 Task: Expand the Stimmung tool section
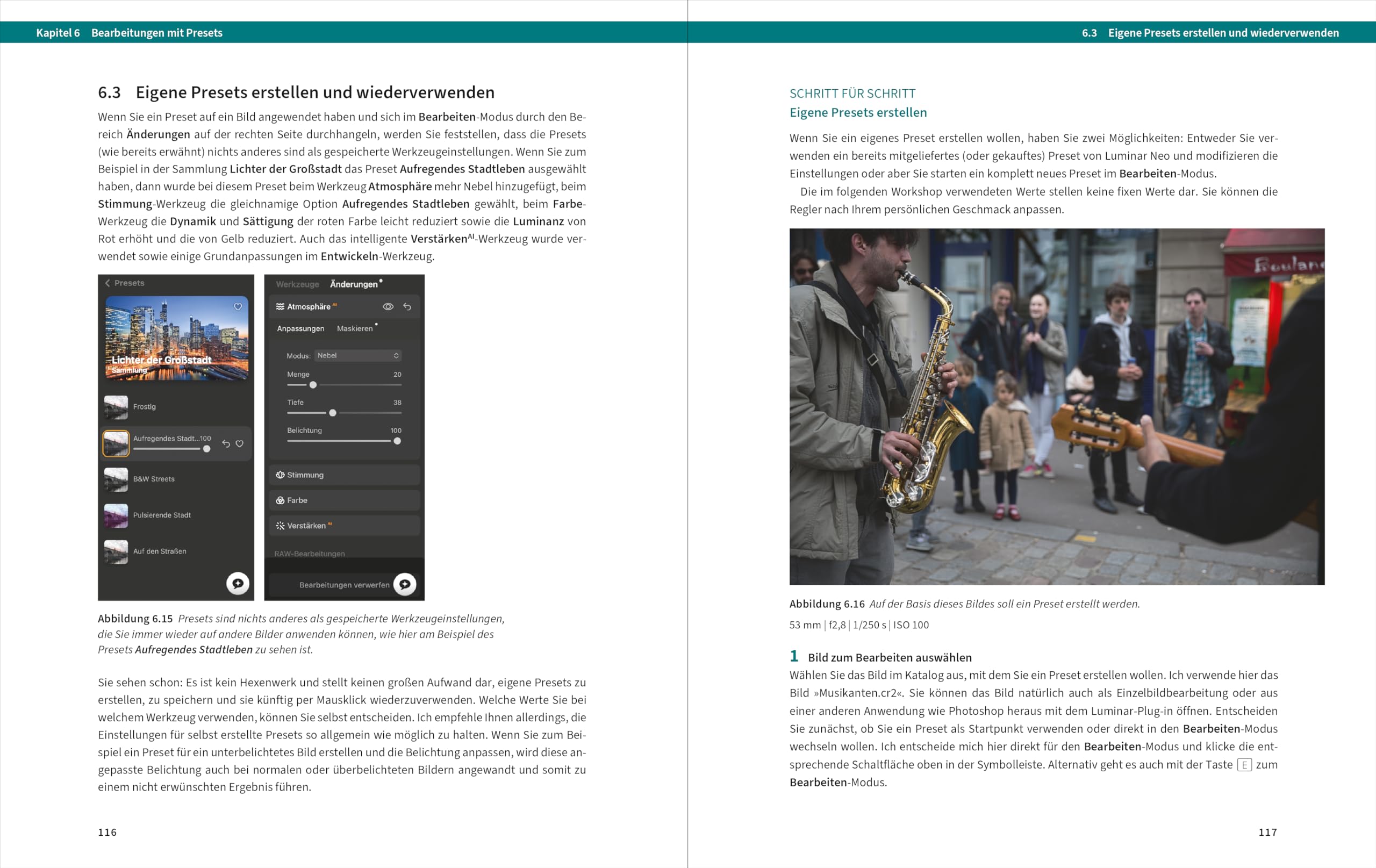click(x=344, y=475)
